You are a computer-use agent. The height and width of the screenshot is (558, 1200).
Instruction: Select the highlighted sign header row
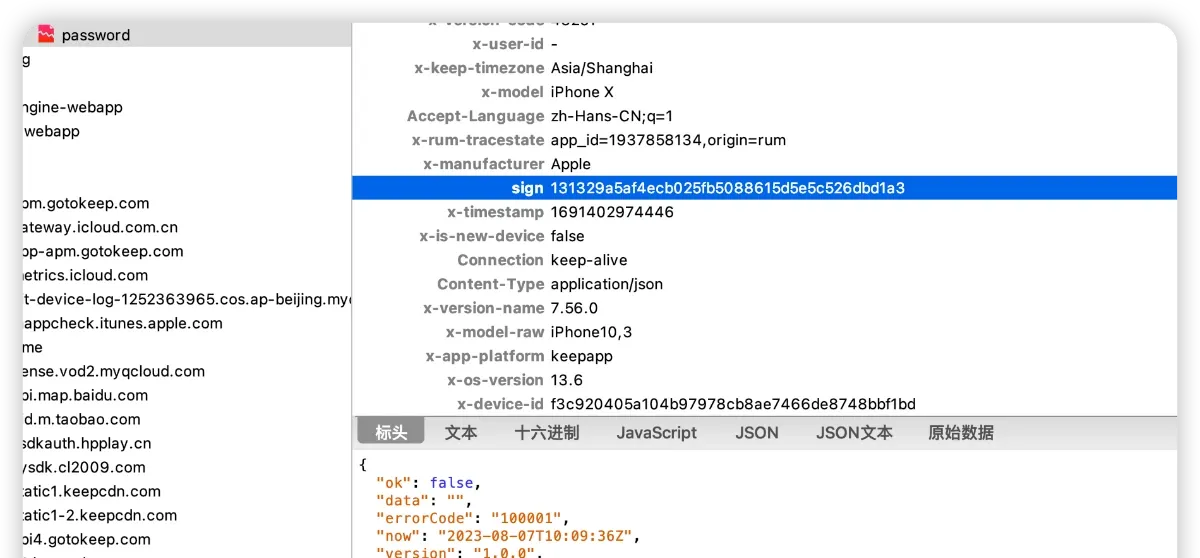click(x=764, y=188)
